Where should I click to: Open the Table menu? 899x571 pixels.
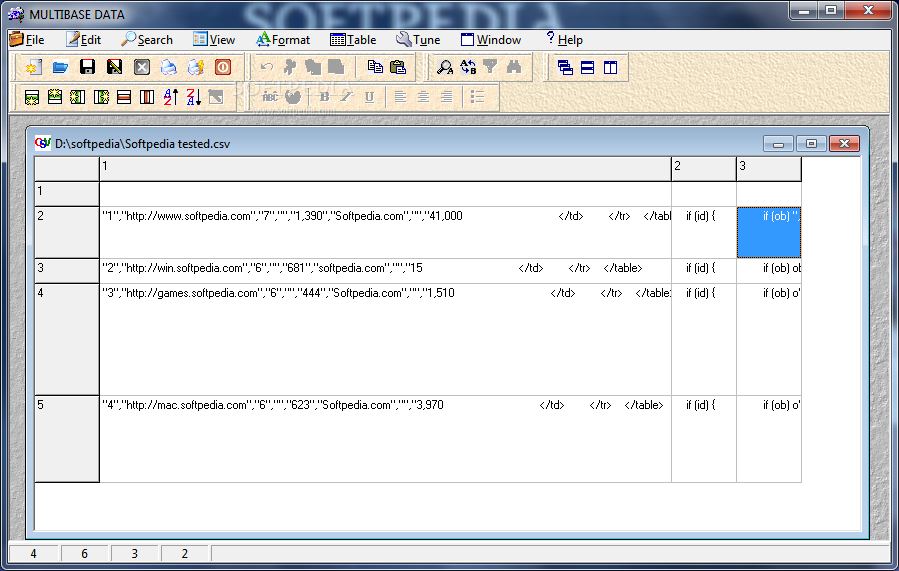point(353,40)
